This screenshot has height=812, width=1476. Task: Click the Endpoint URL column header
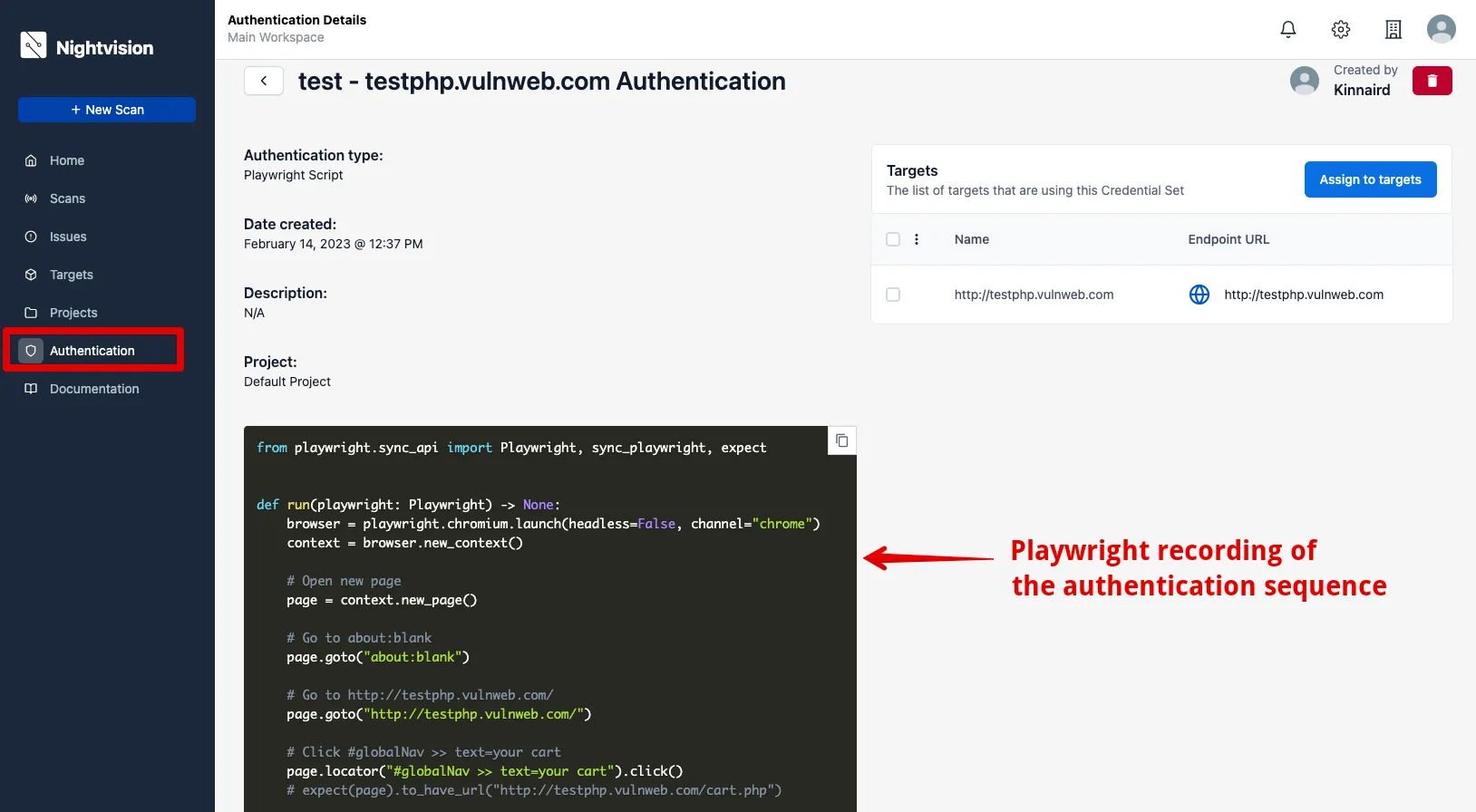click(1228, 239)
